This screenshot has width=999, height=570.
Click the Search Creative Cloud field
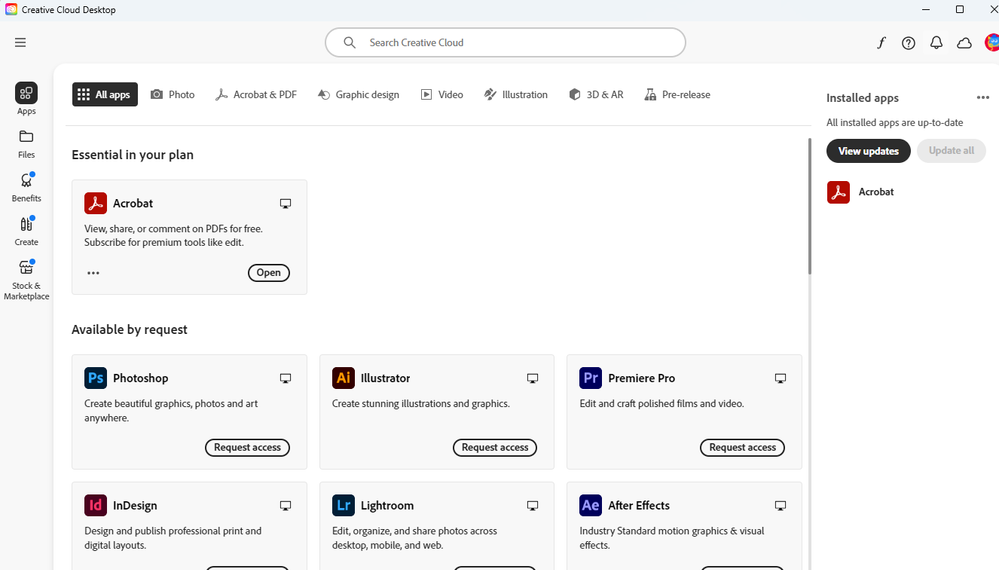pos(505,43)
